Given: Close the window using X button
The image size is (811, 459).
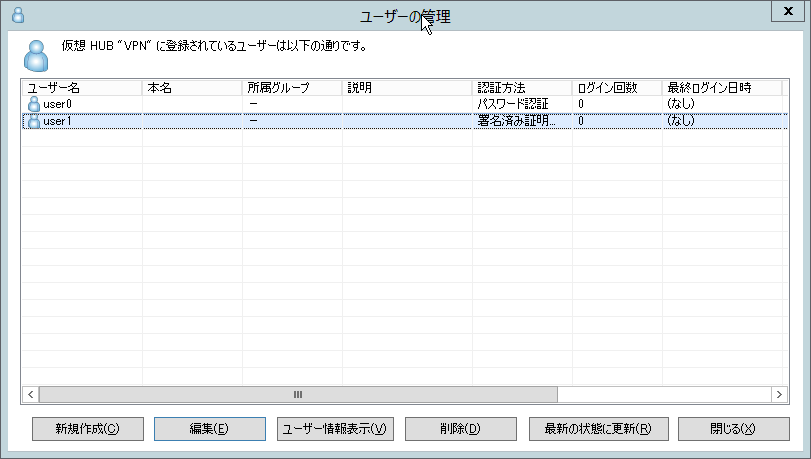Looking at the screenshot, I should pyautogui.click(x=788, y=11).
